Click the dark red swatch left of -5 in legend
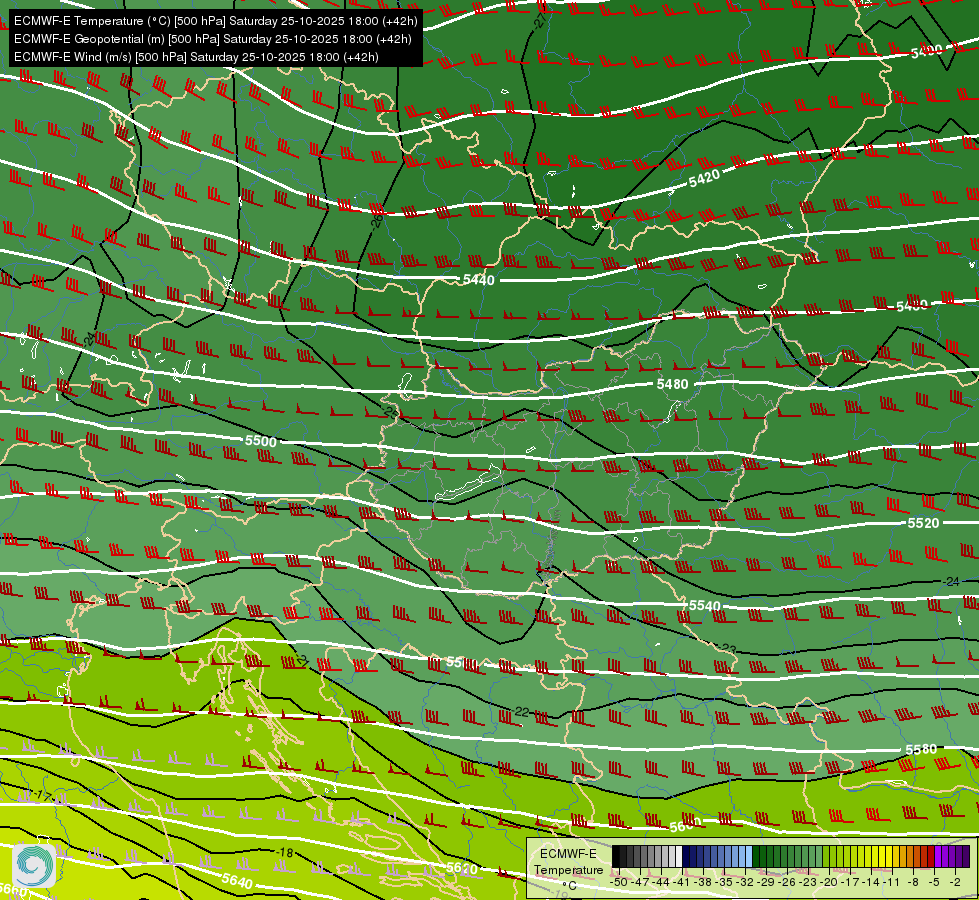Image resolution: width=979 pixels, height=900 pixels. (x=931, y=856)
